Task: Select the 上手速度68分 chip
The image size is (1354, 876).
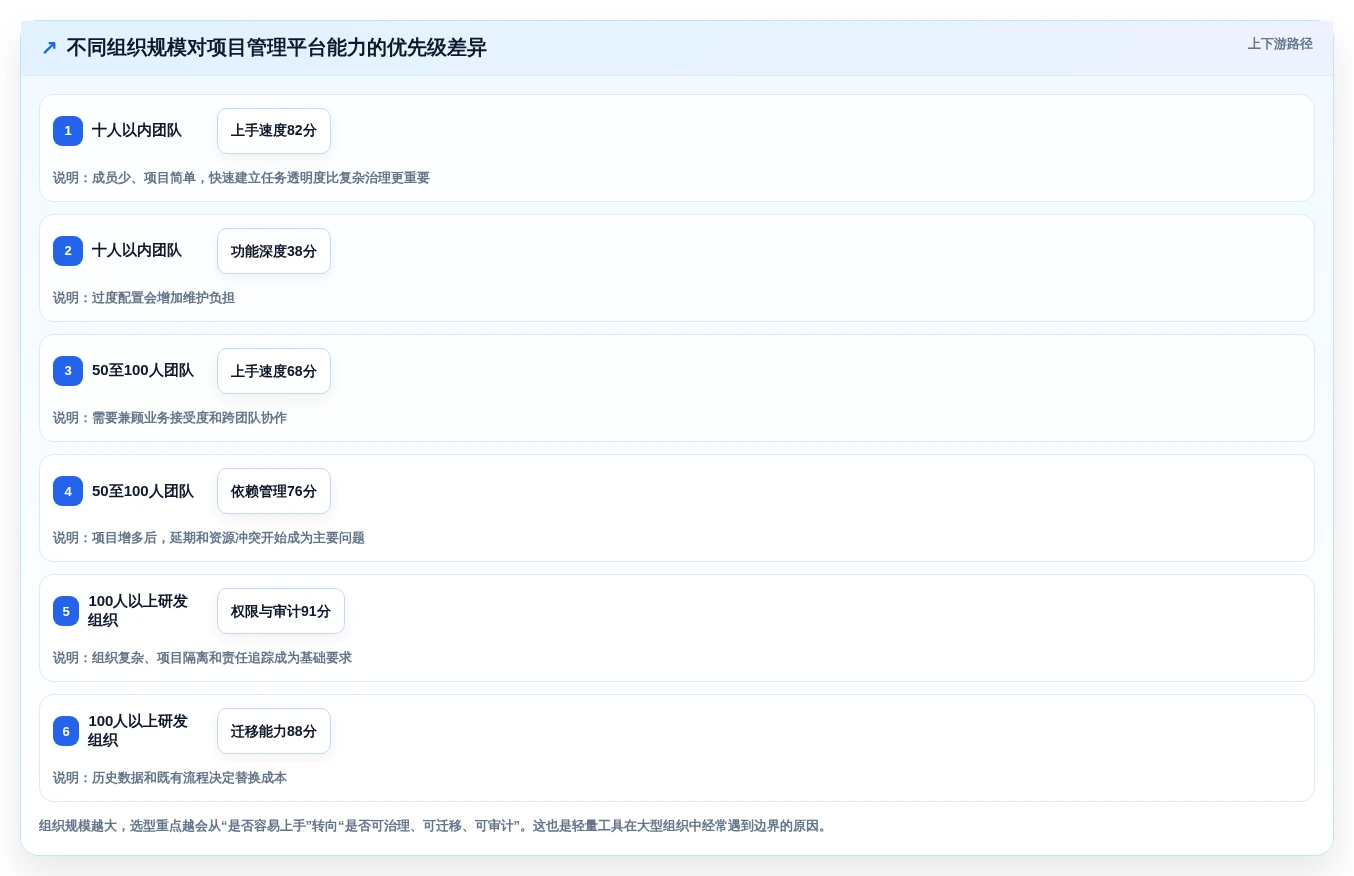Action: tap(274, 371)
